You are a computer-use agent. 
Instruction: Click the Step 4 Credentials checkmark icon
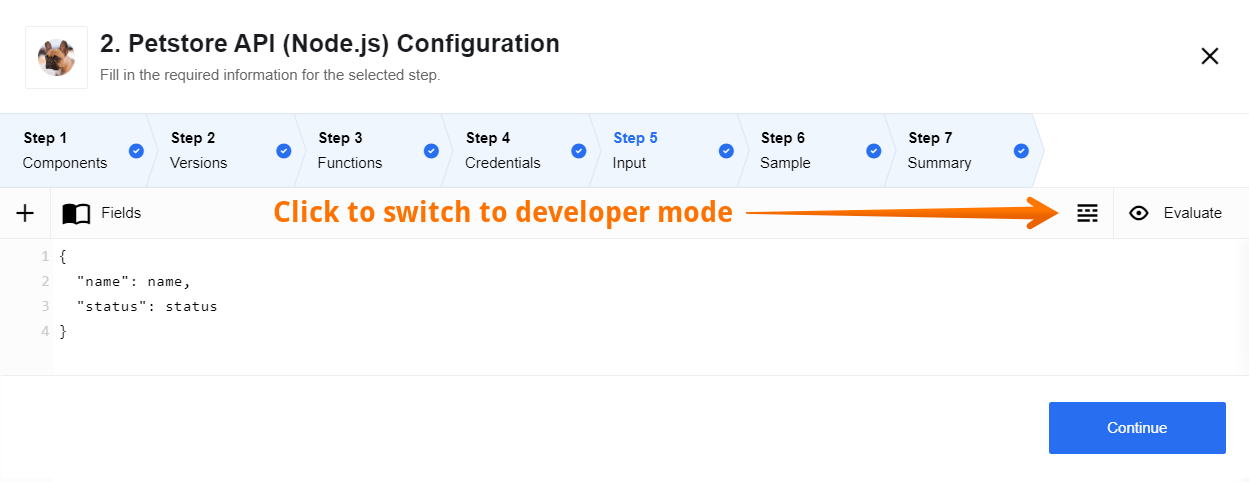coord(578,151)
